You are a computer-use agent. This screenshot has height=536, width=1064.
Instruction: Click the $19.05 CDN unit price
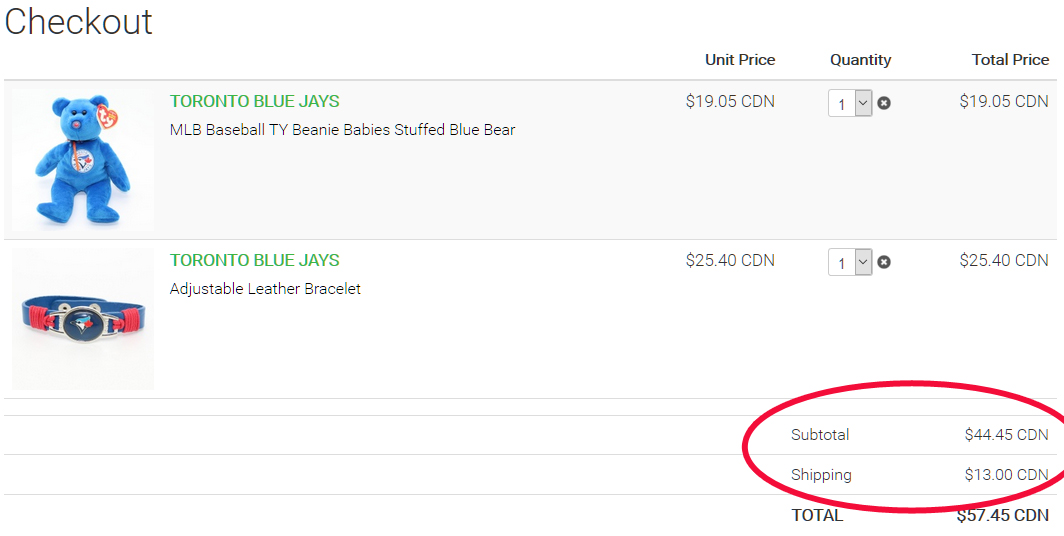pos(729,101)
